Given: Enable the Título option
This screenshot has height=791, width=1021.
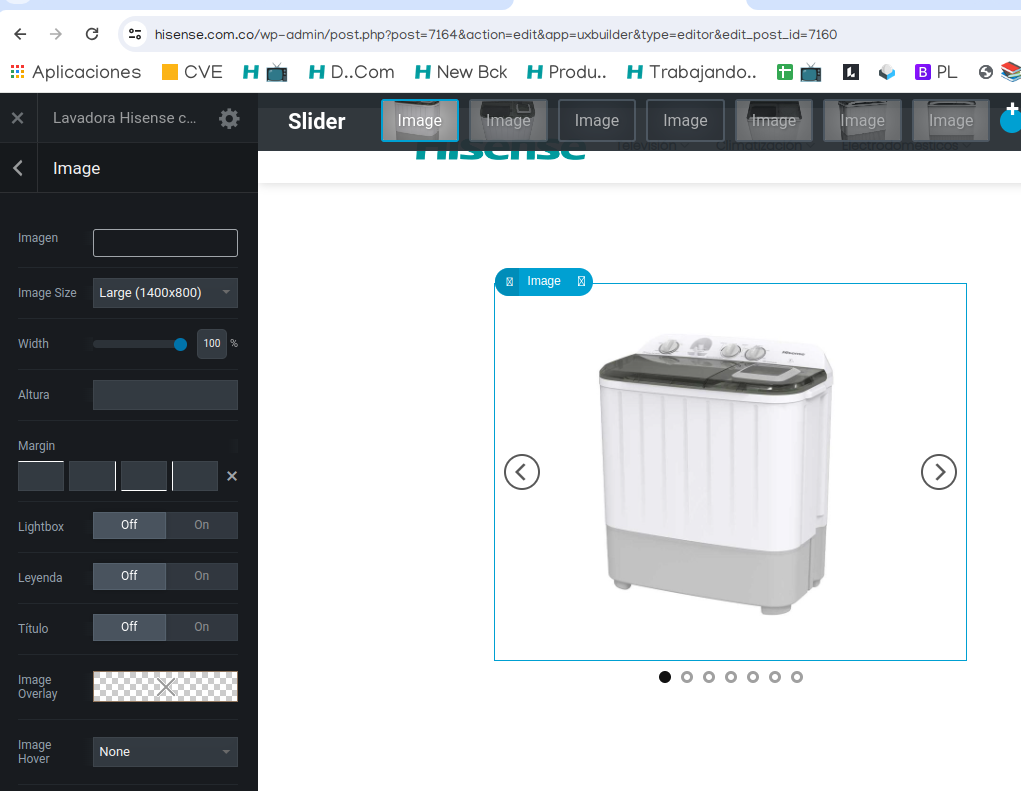Looking at the screenshot, I should tap(202, 627).
